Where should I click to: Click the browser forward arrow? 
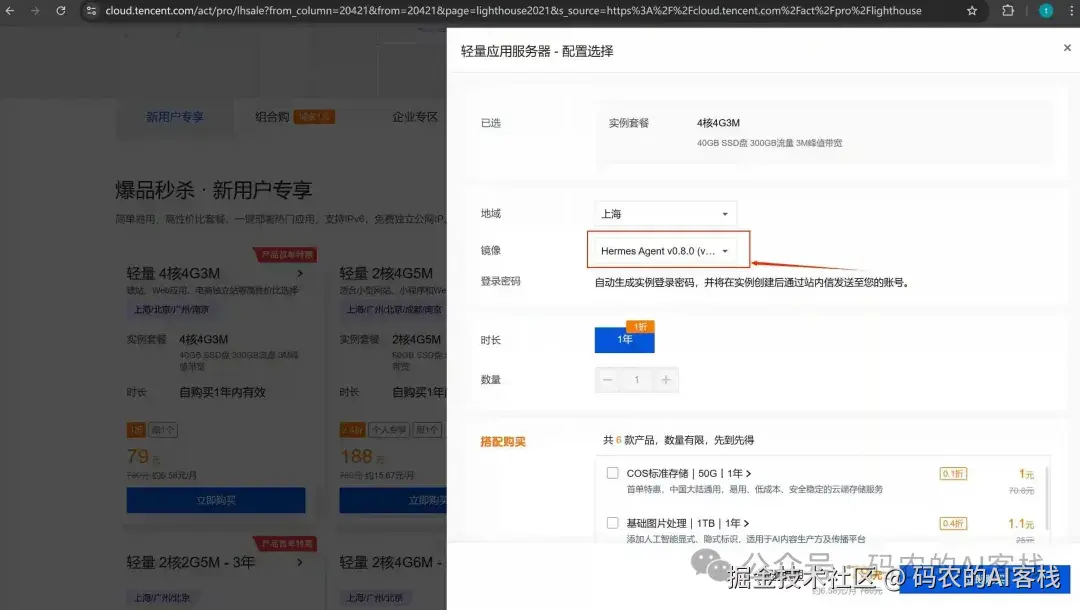pos(35,10)
